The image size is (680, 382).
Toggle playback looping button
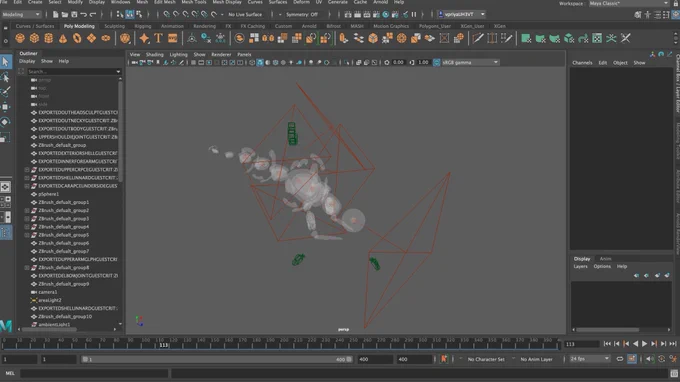[x=620, y=359]
